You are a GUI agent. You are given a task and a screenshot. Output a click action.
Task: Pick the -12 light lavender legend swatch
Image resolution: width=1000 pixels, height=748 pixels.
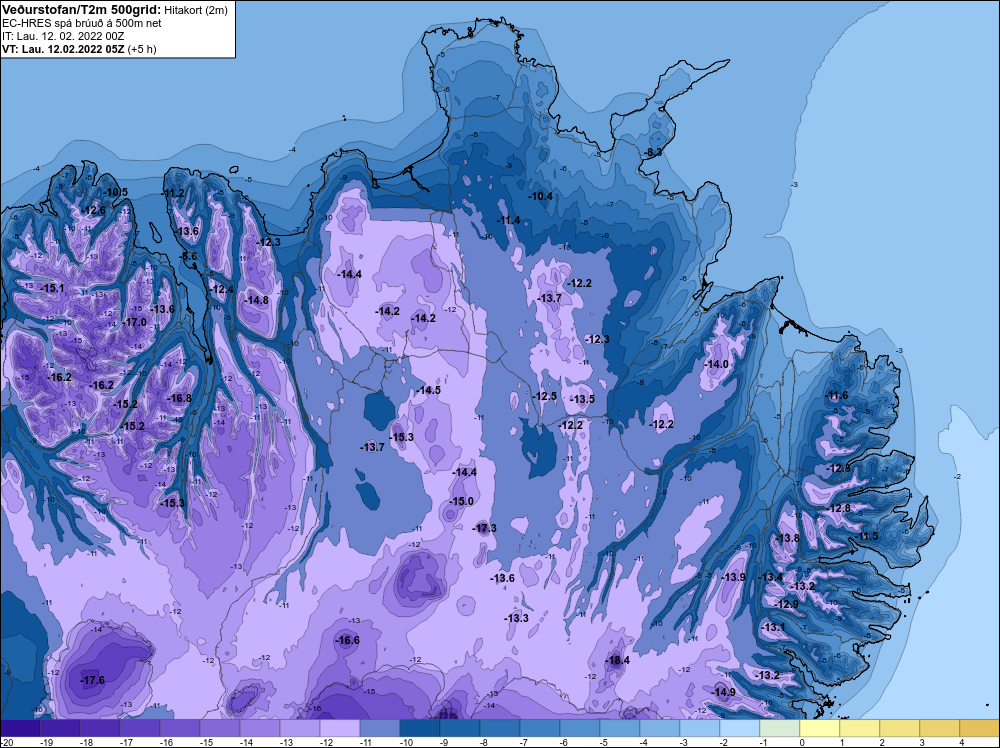click(x=340, y=728)
